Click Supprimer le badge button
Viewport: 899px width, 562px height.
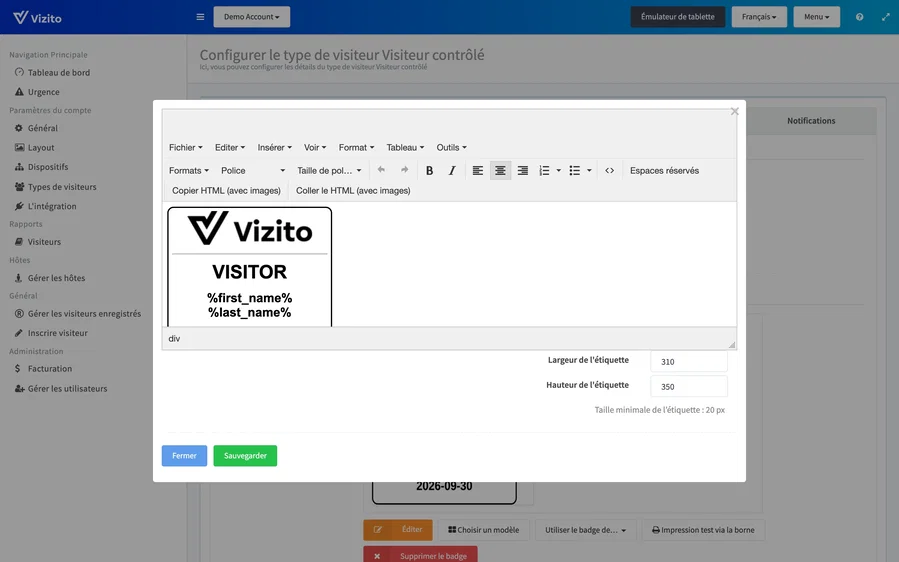tap(420, 556)
